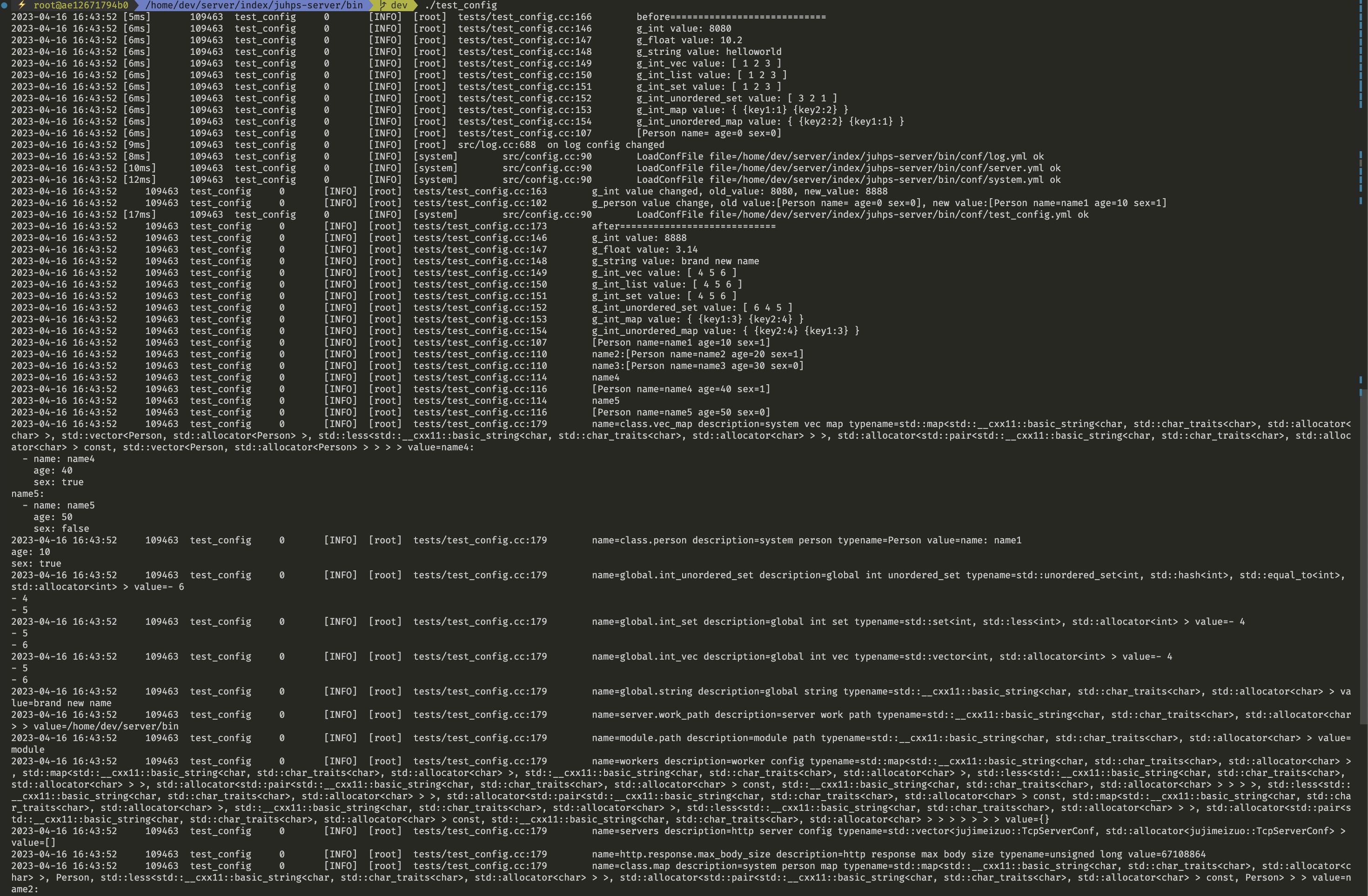Click the vertical scrollbar thumb on right edge
The image size is (1368, 896).
(x=1362, y=556)
